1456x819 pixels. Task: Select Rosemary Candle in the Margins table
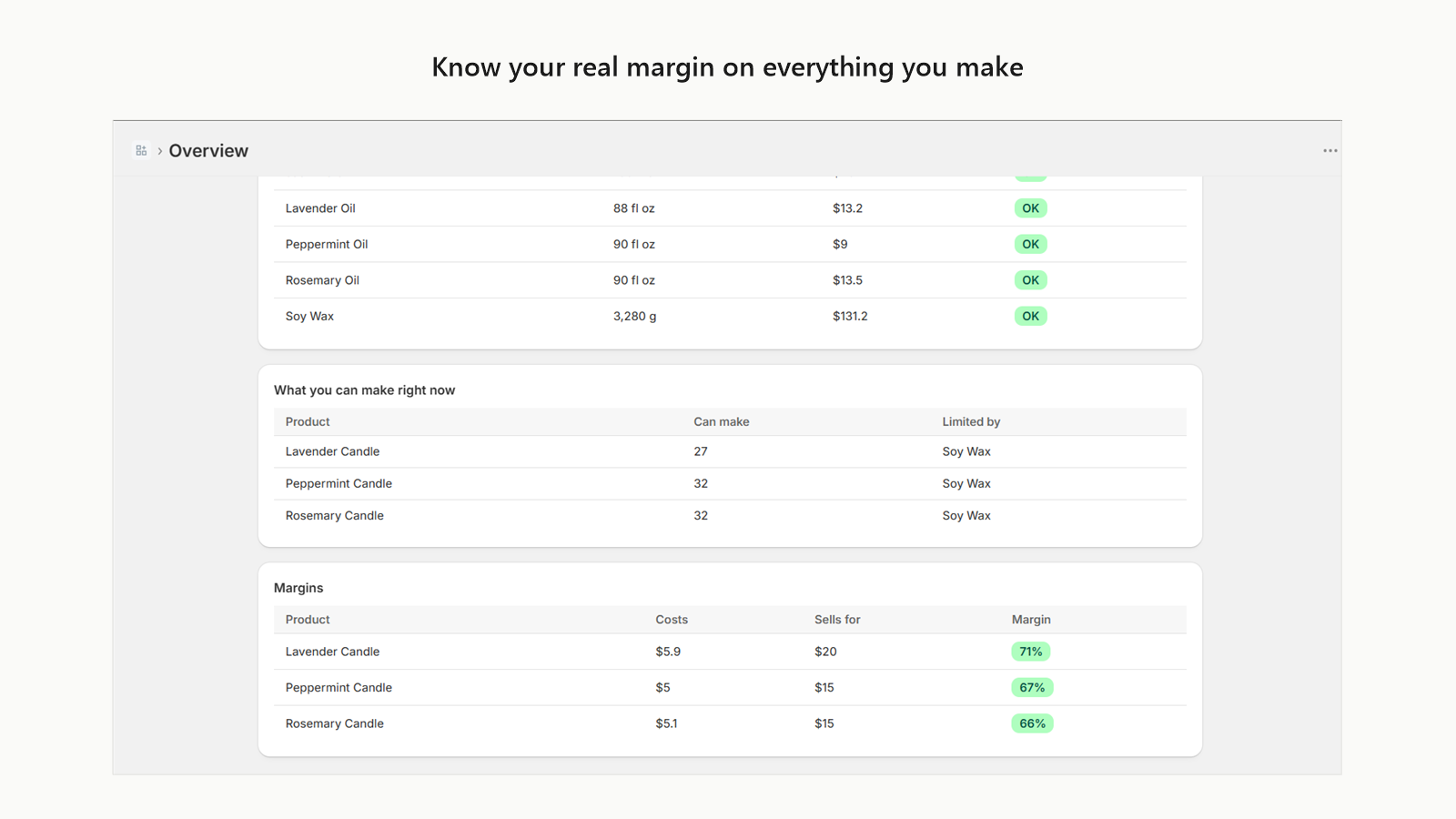tap(334, 723)
